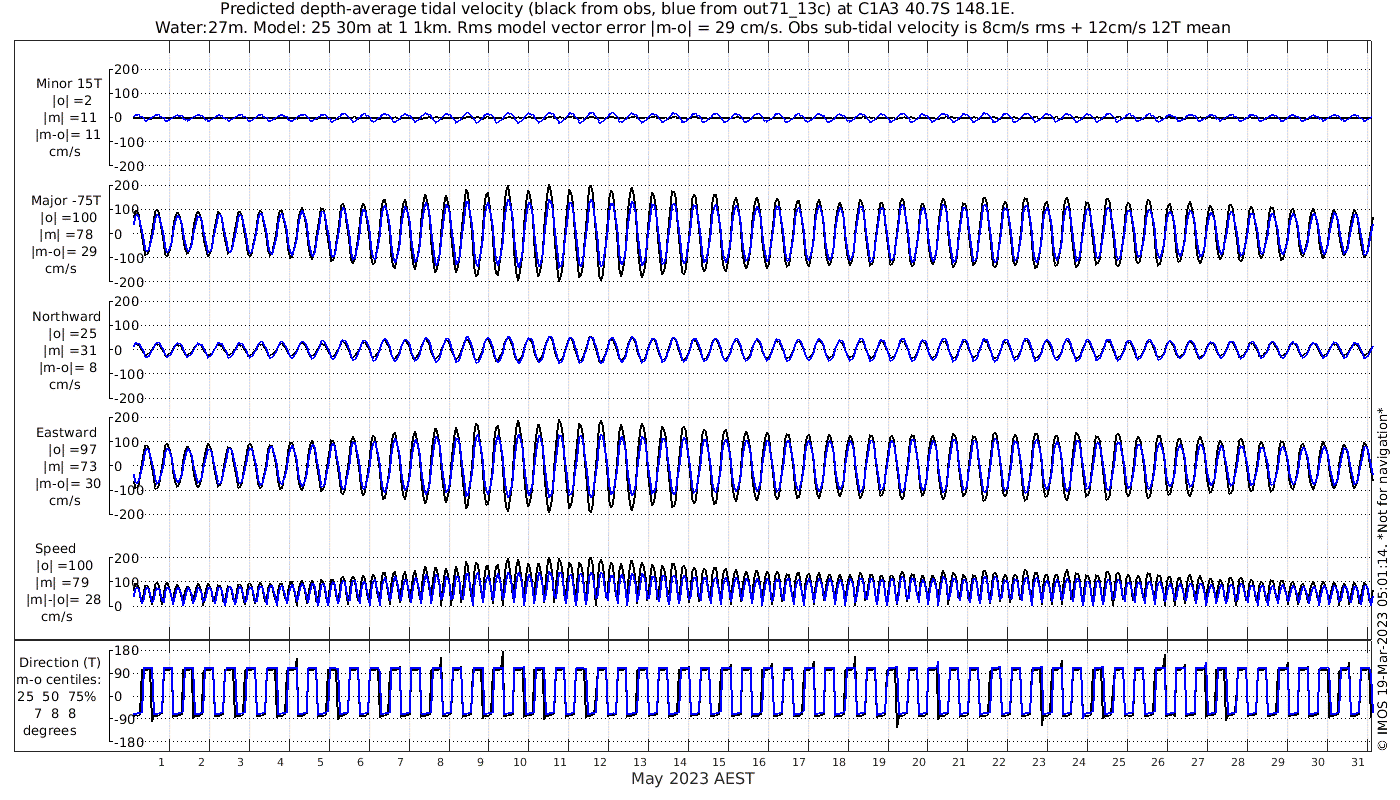The width and height of the screenshot is (1400, 800).
Task: Select "|o| =97" in the Eastward panel
Action: (72, 450)
